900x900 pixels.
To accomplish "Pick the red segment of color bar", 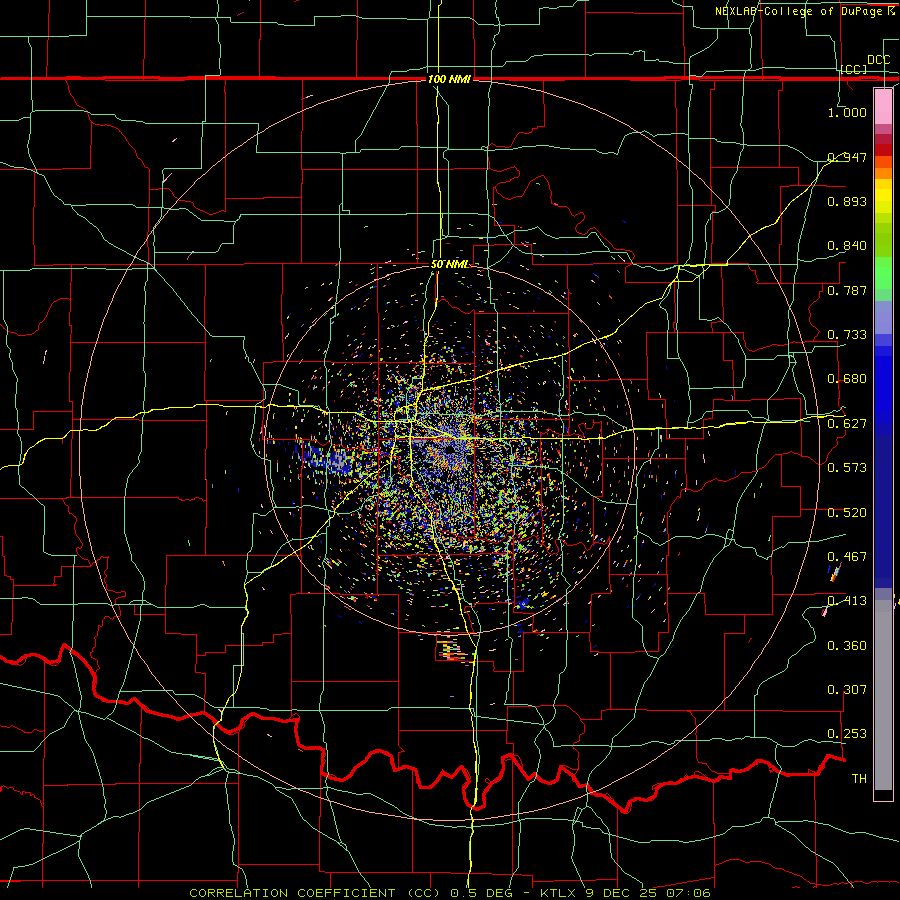I will pos(883,149).
